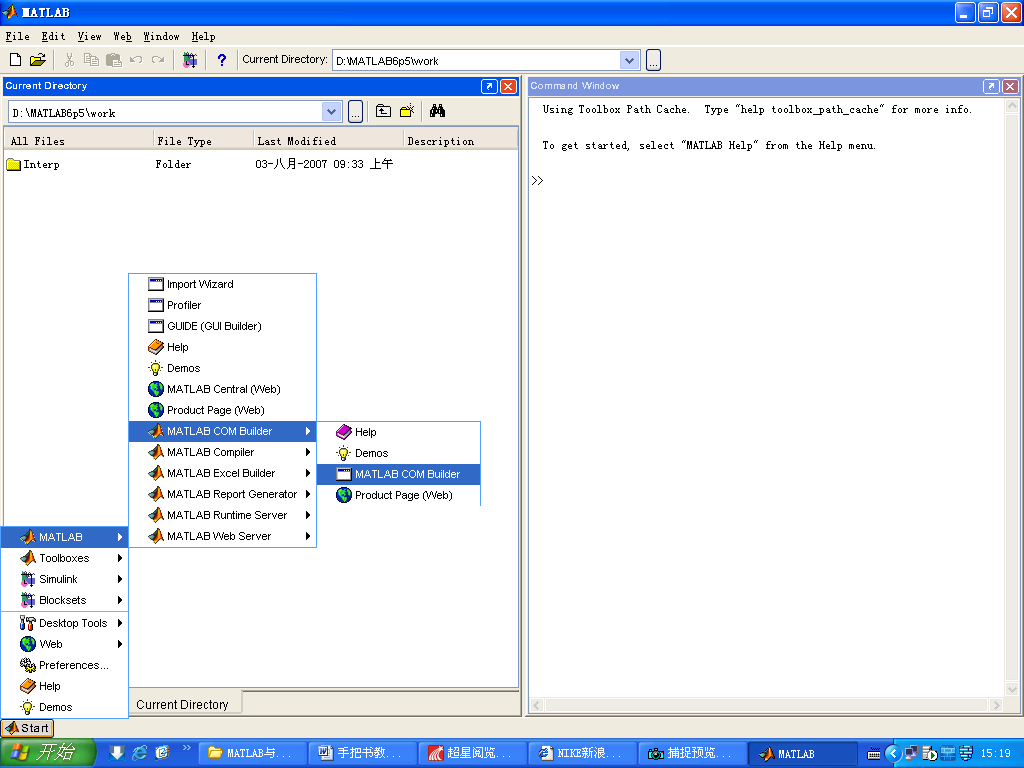Click the Command Window prompt input area
This screenshot has width=1024, height=768.
(x=767, y=181)
